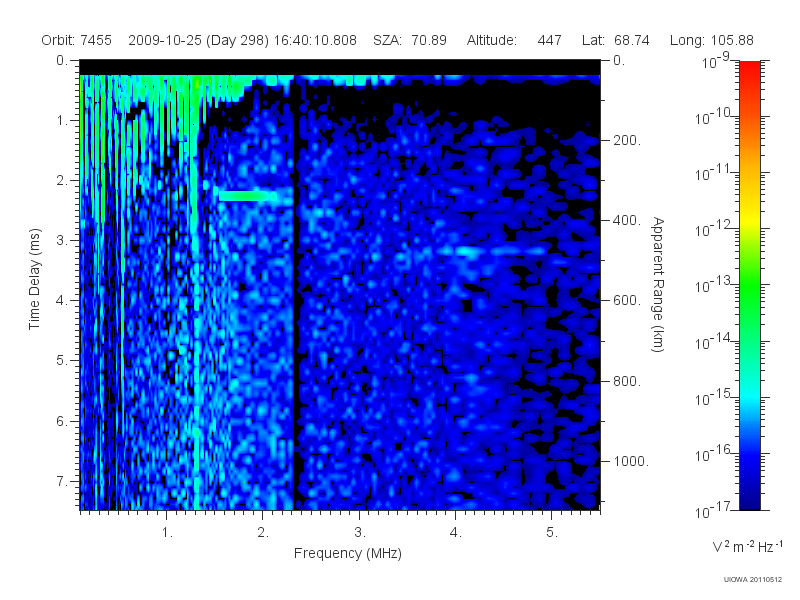Click the '600.' apparent range tick label
The image size is (800, 600).
click(627, 301)
